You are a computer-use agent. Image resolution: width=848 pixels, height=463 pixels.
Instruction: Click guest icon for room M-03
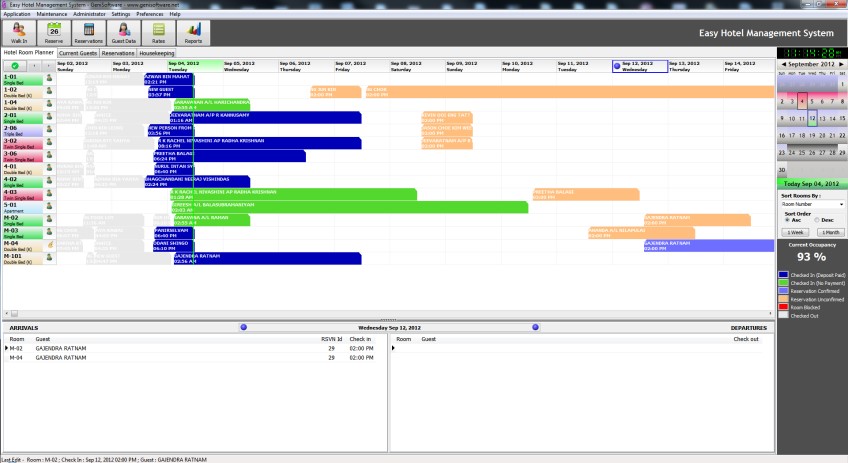point(49,232)
